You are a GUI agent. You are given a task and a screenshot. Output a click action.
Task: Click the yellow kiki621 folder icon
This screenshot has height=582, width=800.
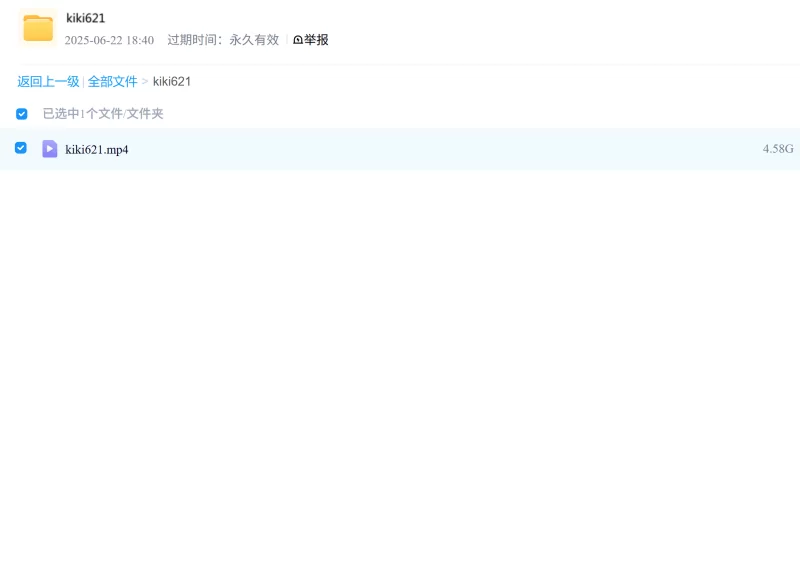point(38,28)
